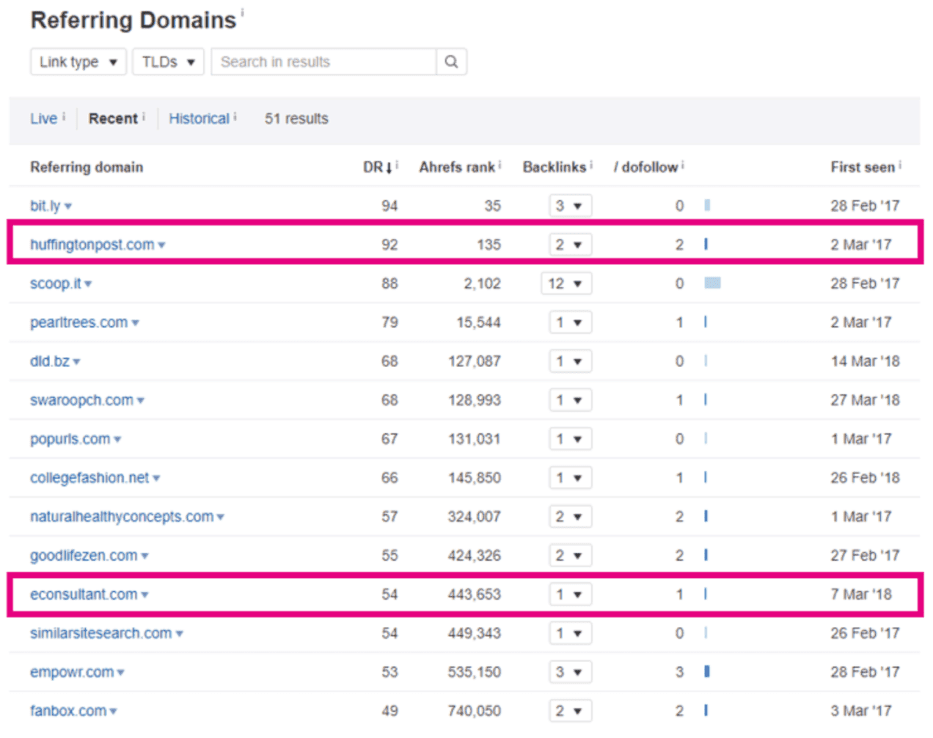Switch to the Historical tab
The image size is (933, 738).
pos(199,118)
